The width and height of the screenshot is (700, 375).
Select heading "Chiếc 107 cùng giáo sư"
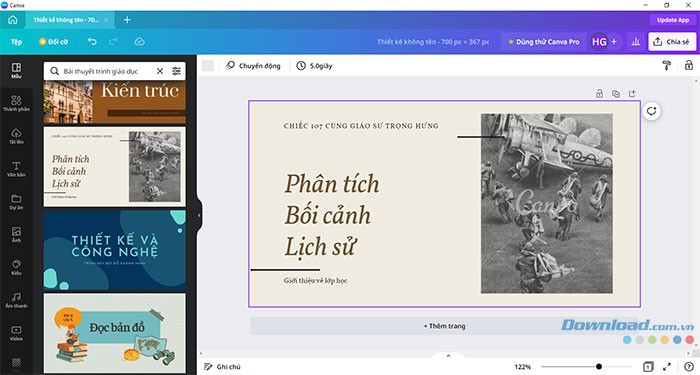pos(361,126)
